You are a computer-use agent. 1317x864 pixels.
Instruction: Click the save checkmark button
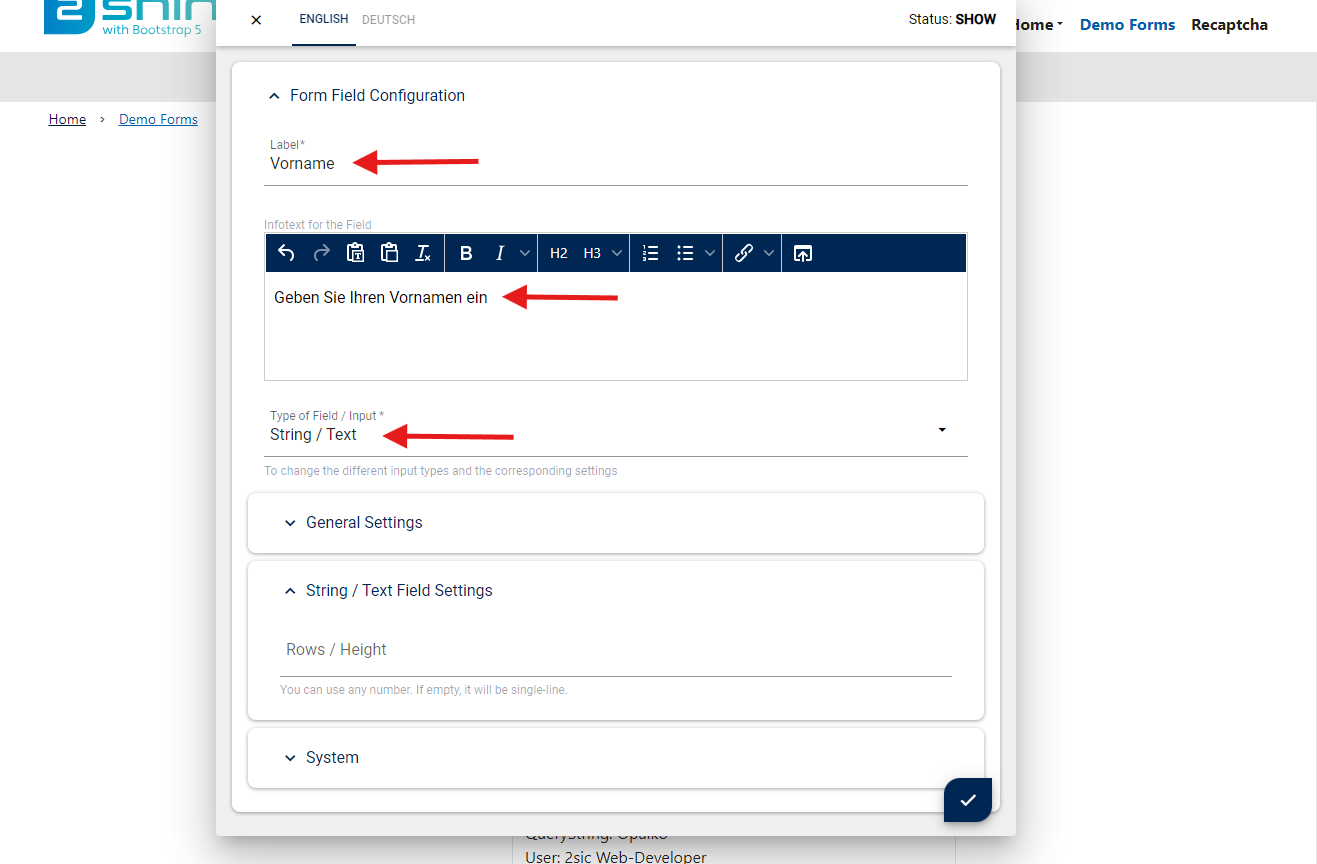point(967,800)
